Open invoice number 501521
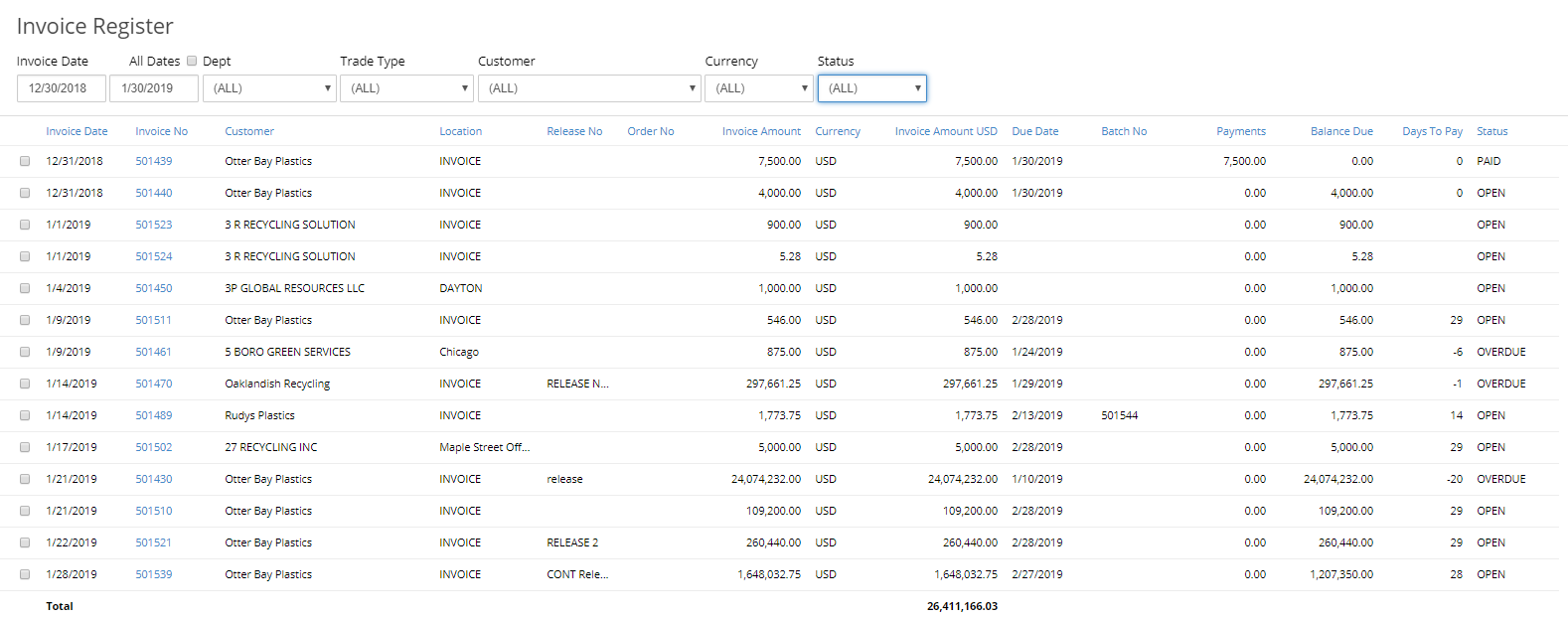Screen dimensions: 1568x618 pos(154,542)
